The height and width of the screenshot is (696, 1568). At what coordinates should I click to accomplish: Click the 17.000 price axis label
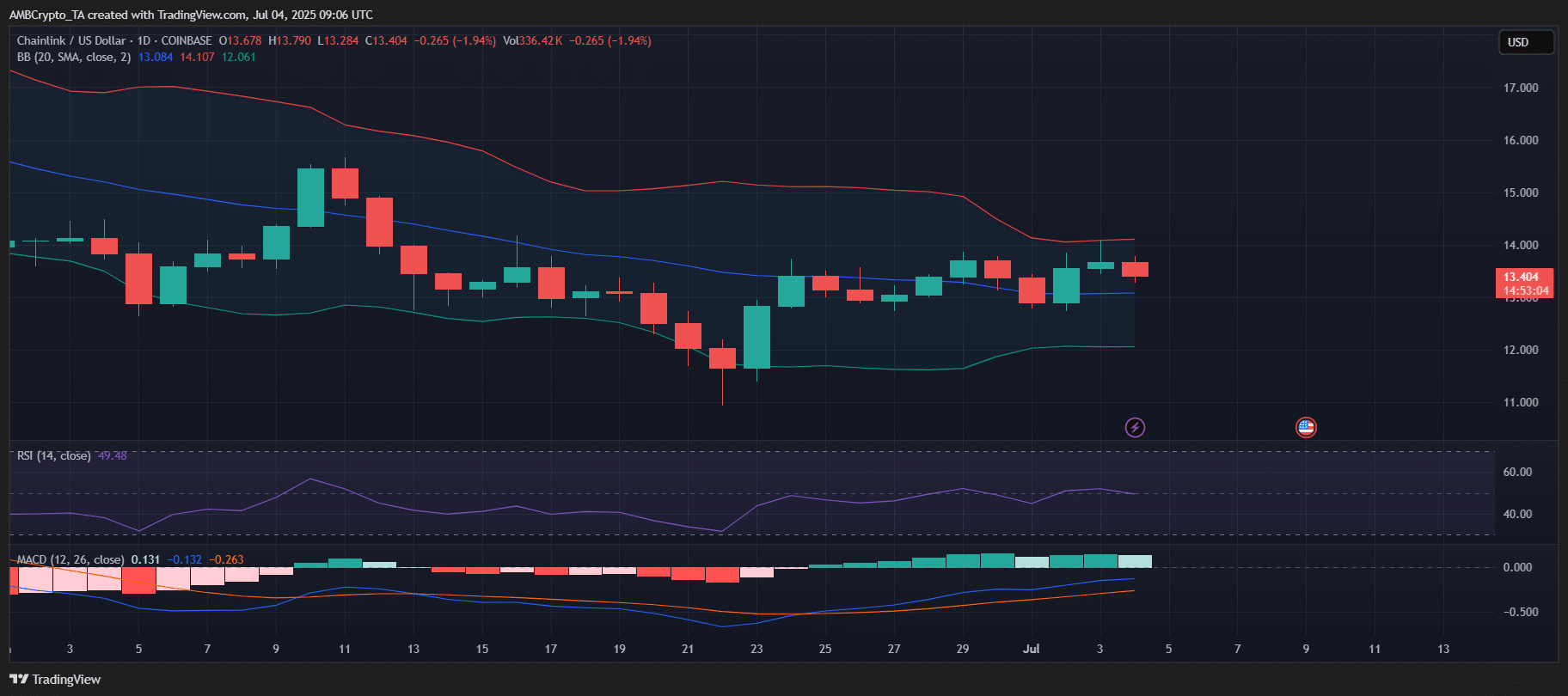(1521, 88)
